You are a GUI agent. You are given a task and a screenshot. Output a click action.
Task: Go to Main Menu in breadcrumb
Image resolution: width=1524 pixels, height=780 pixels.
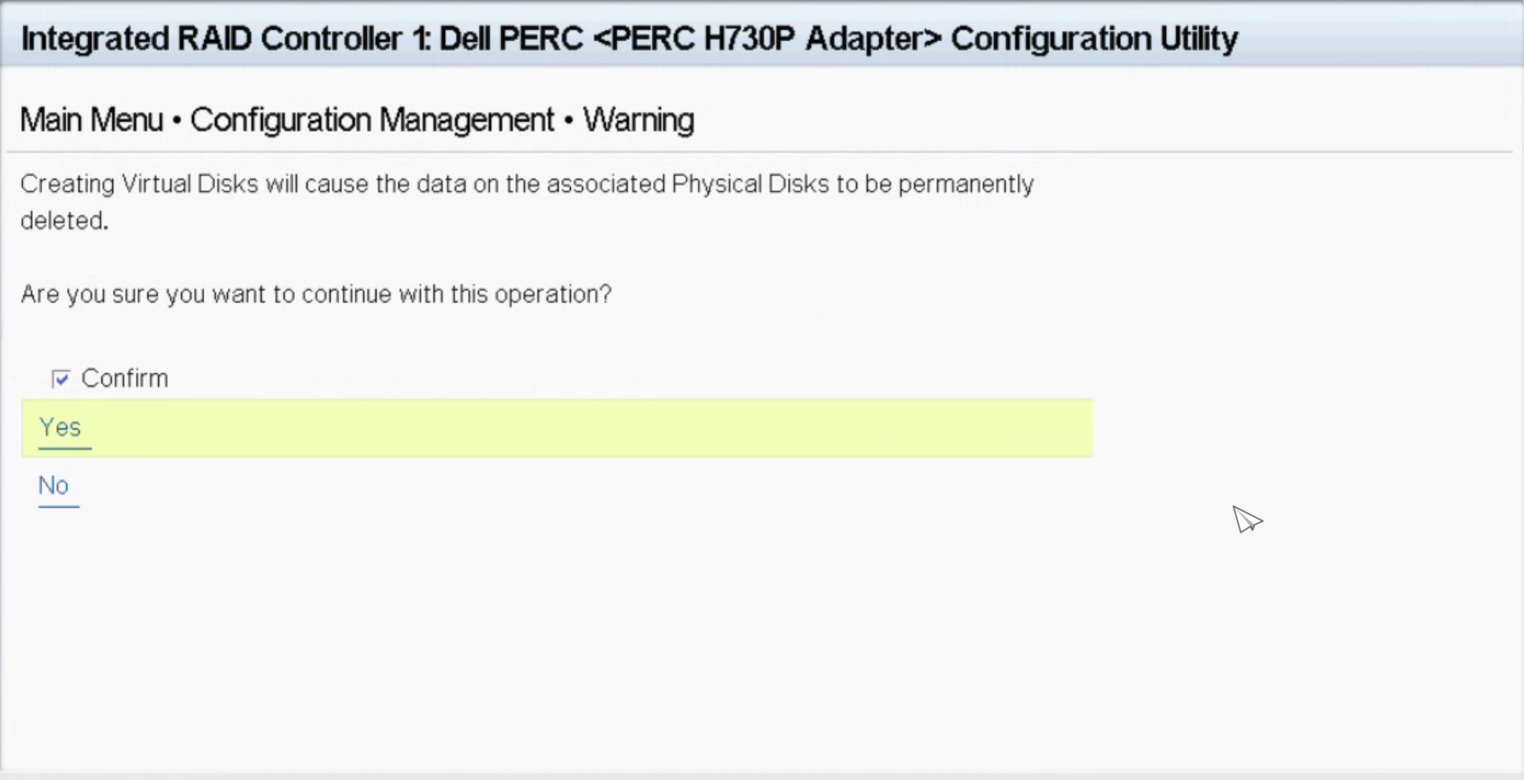pyautogui.click(x=91, y=120)
